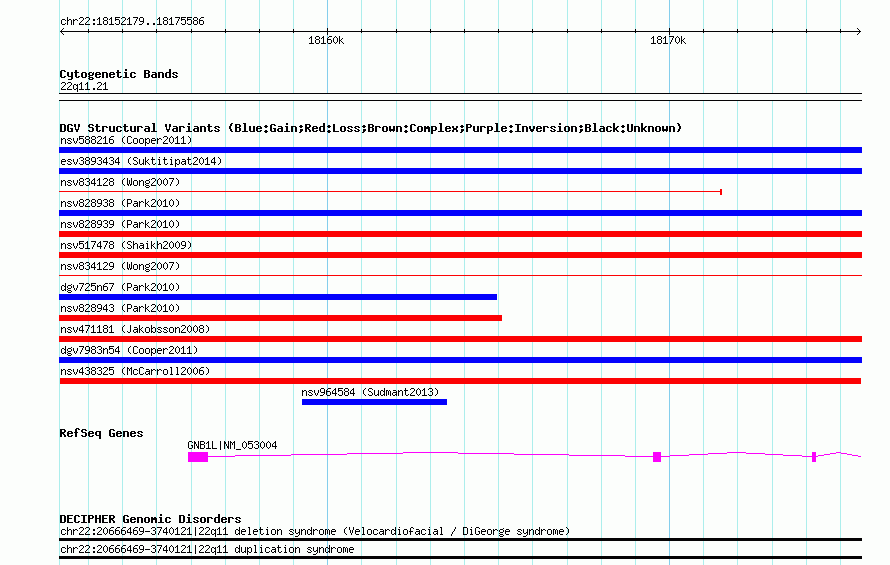Click the 18170k ruler tick label
The width and height of the screenshot is (890, 565).
(668, 40)
